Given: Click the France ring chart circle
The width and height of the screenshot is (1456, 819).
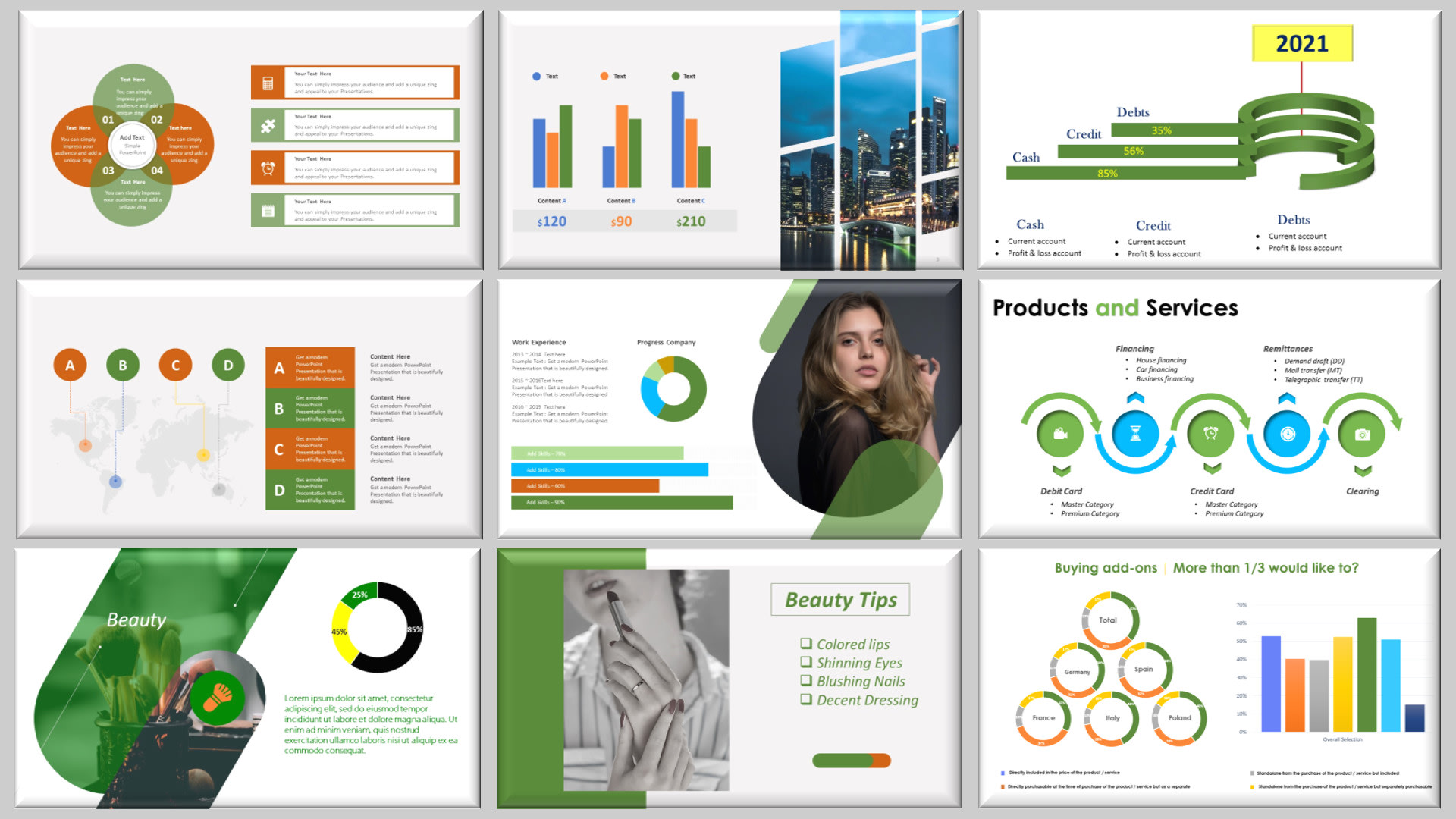Looking at the screenshot, I should [1043, 718].
